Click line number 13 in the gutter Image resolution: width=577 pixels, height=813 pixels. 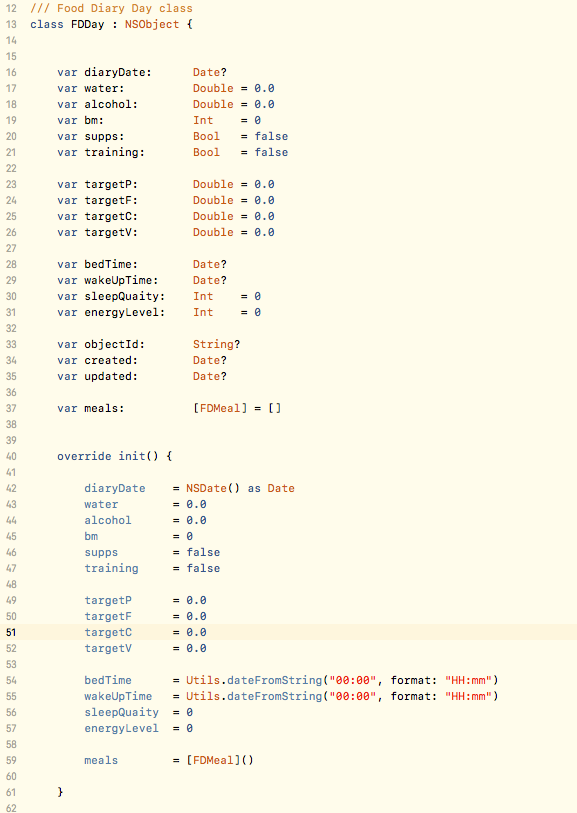pyautogui.click(x=11, y=24)
